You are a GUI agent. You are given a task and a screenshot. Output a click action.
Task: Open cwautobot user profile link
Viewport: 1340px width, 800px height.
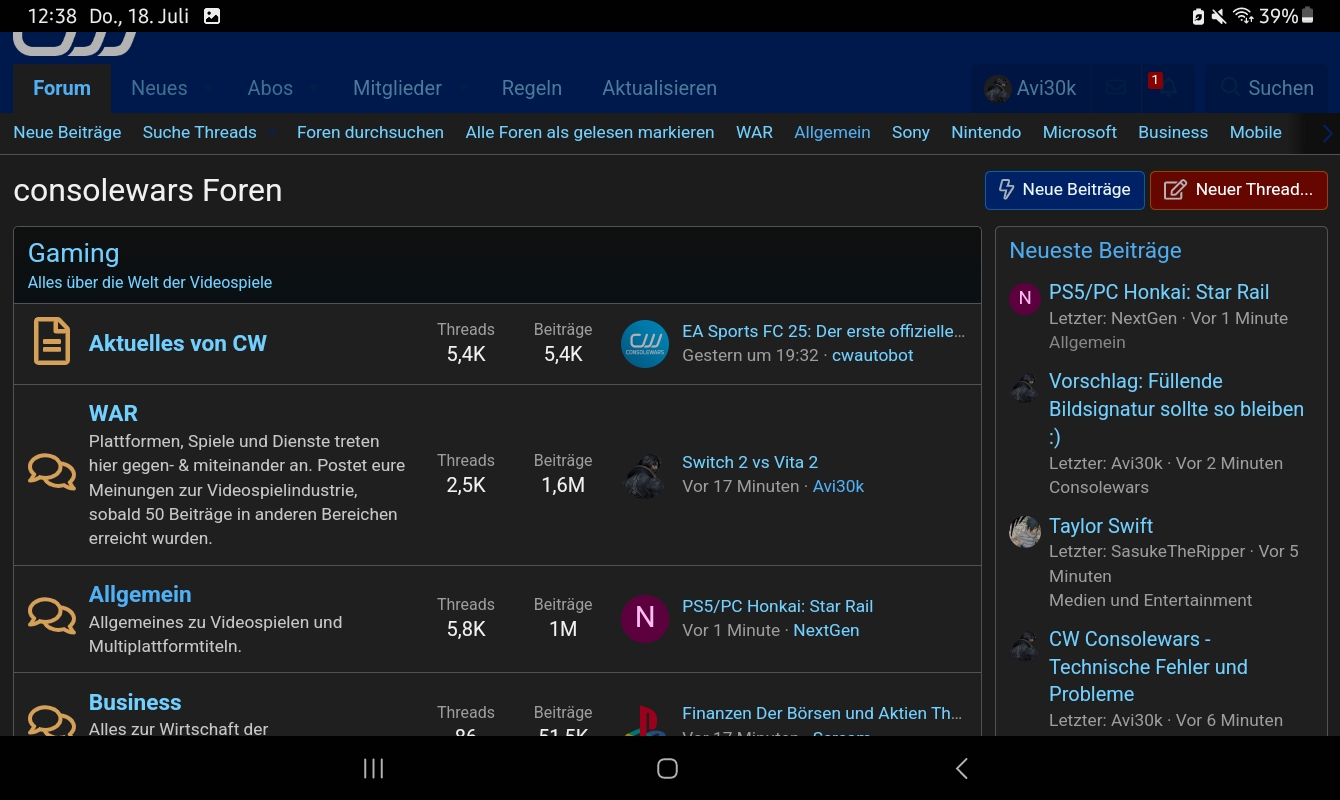(873, 355)
